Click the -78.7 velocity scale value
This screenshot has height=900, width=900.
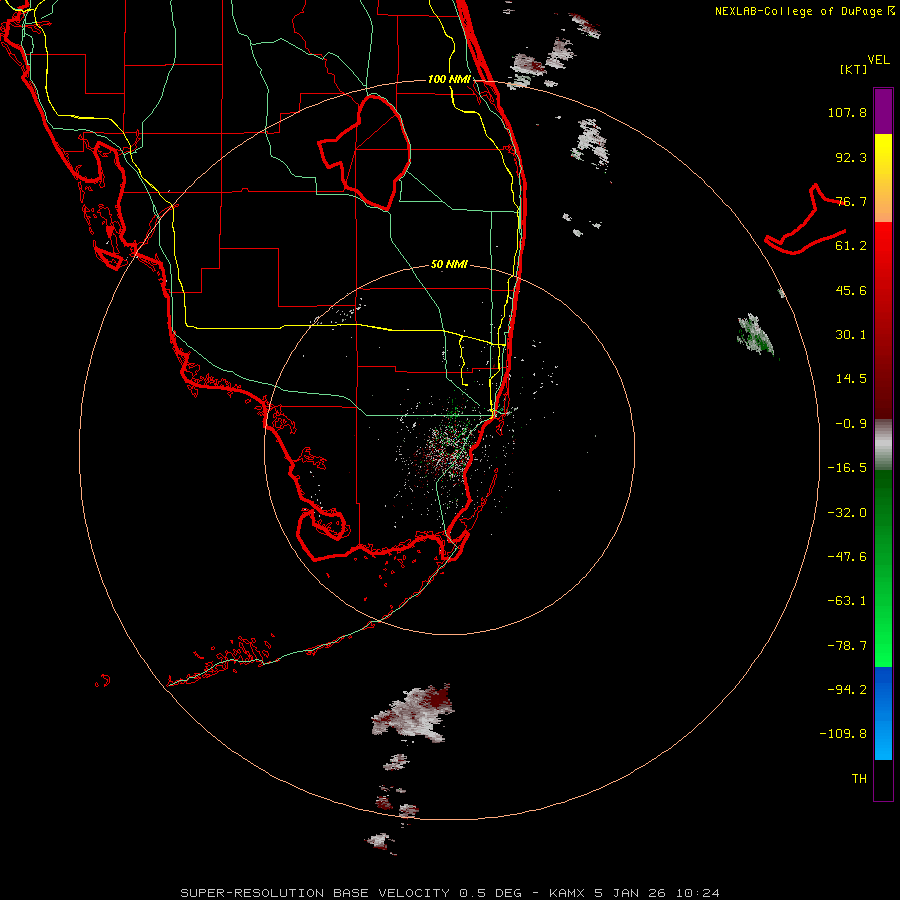tap(847, 646)
